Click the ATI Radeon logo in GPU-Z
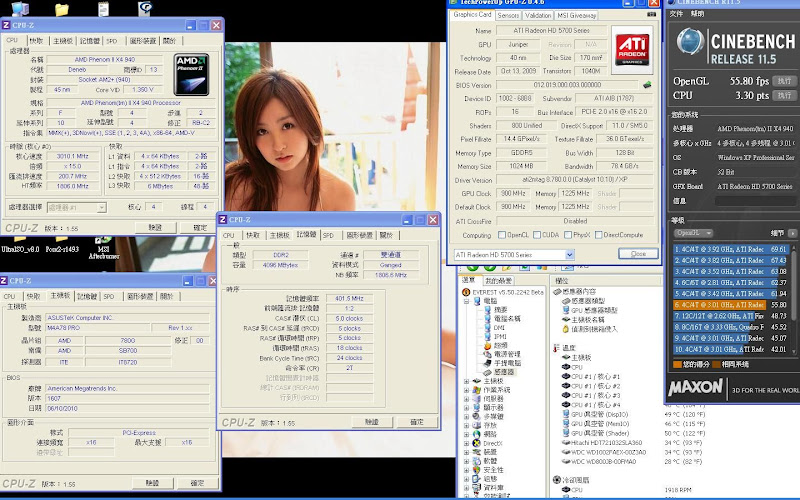Viewport: 800px width, 500px height. pyautogui.click(x=632, y=50)
